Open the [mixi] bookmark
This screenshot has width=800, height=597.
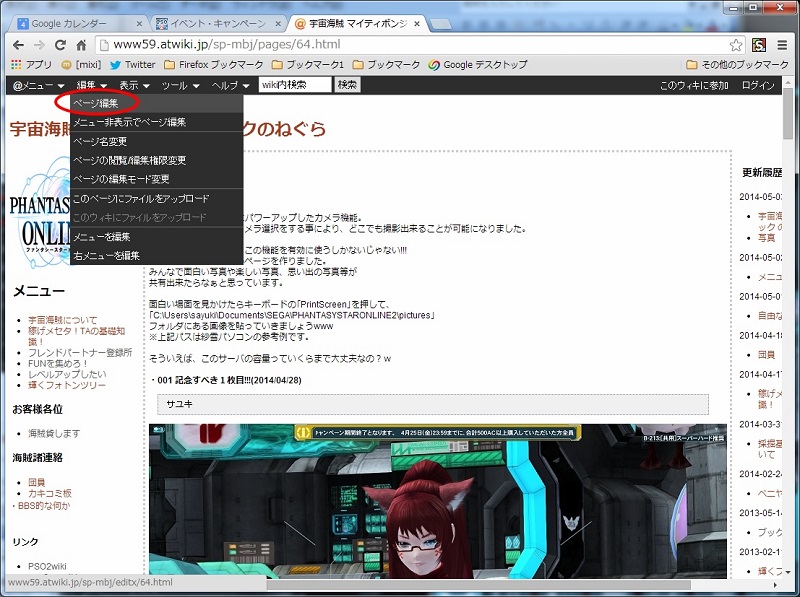81,65
